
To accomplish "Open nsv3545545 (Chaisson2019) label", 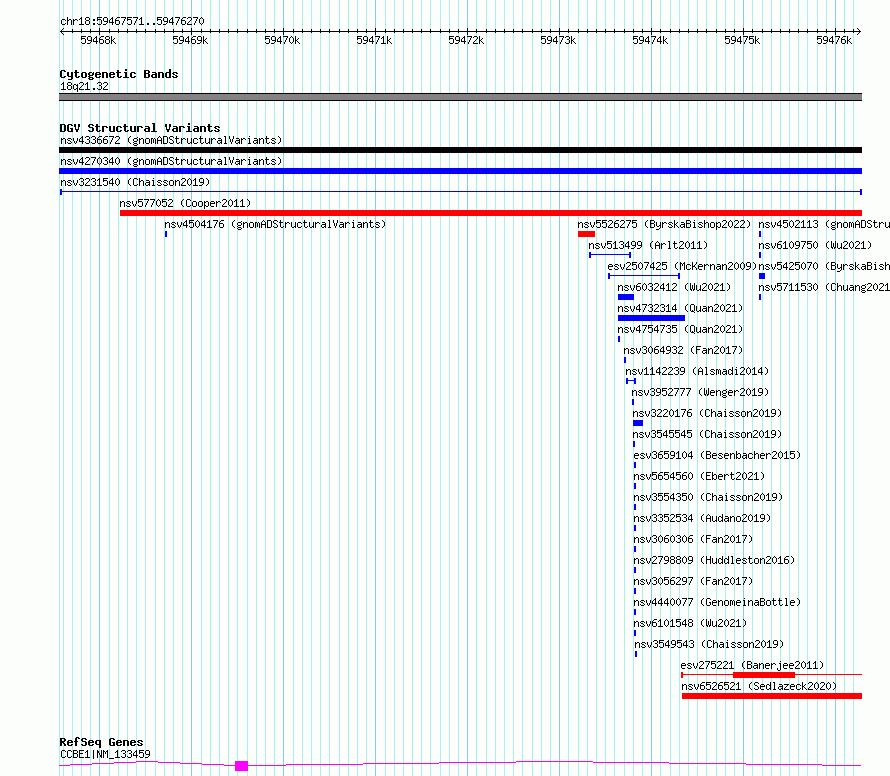I will pyautogui.click(x=707, y=434).
